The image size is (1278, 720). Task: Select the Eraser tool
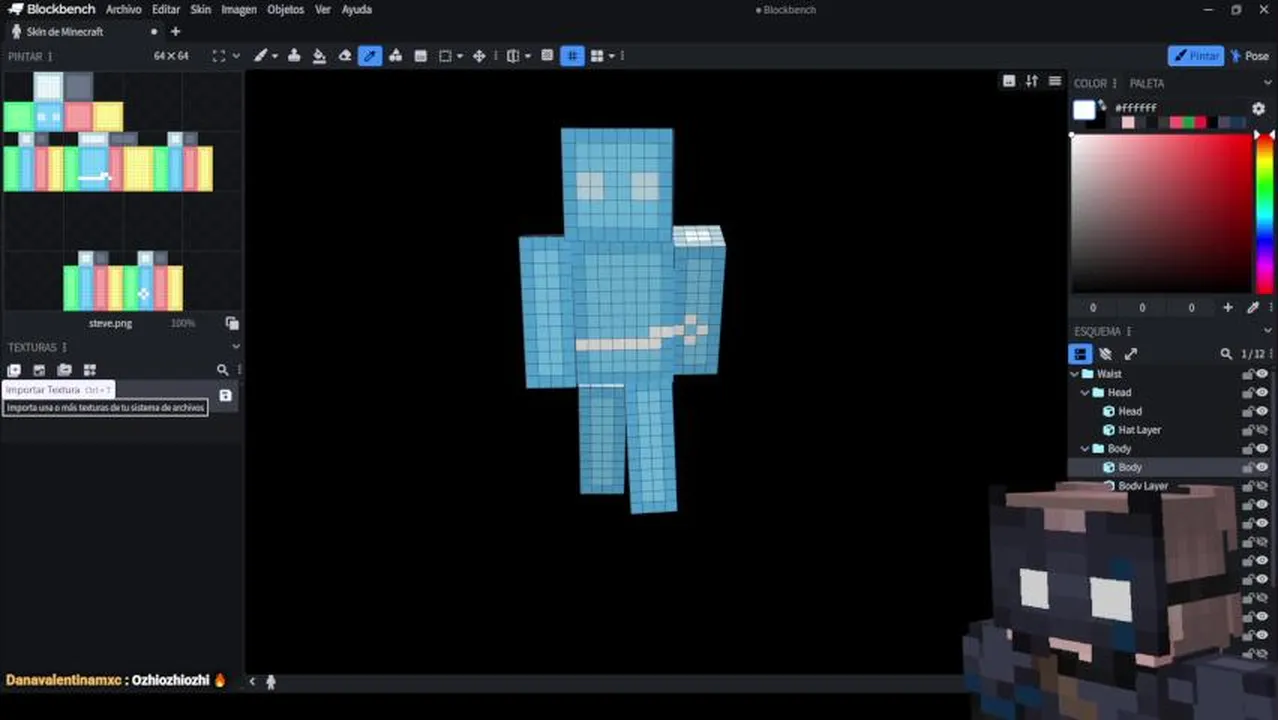345,56
